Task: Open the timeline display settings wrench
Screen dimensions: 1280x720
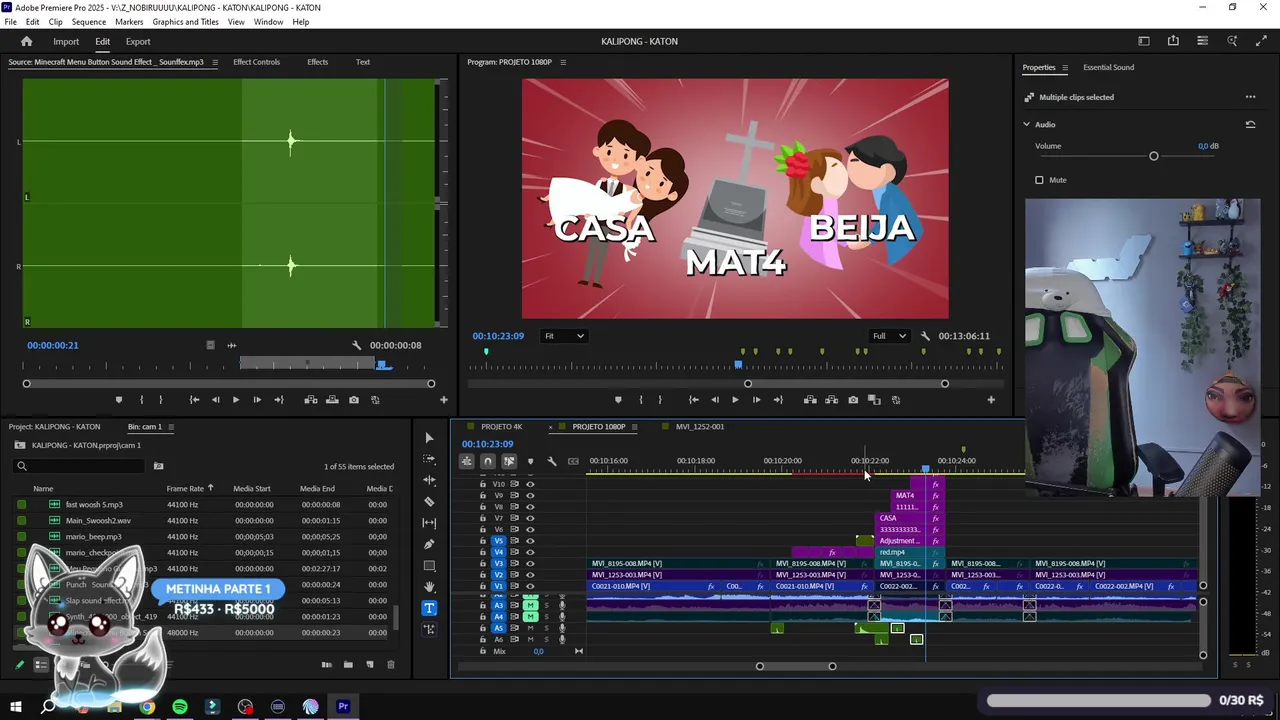Action: coord(551,461)
